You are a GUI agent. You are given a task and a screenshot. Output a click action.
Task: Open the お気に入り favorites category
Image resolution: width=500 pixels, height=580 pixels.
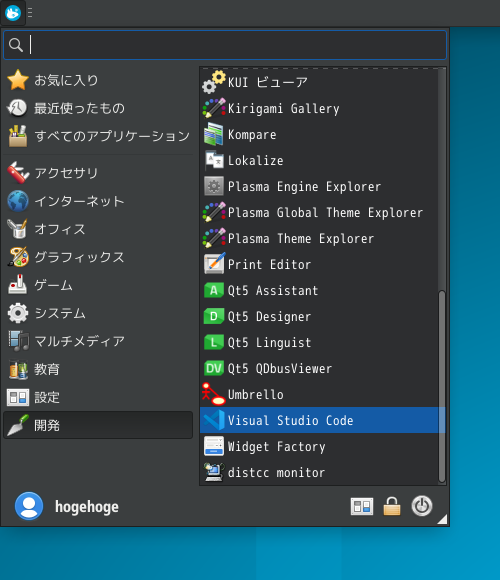[98, 80]
